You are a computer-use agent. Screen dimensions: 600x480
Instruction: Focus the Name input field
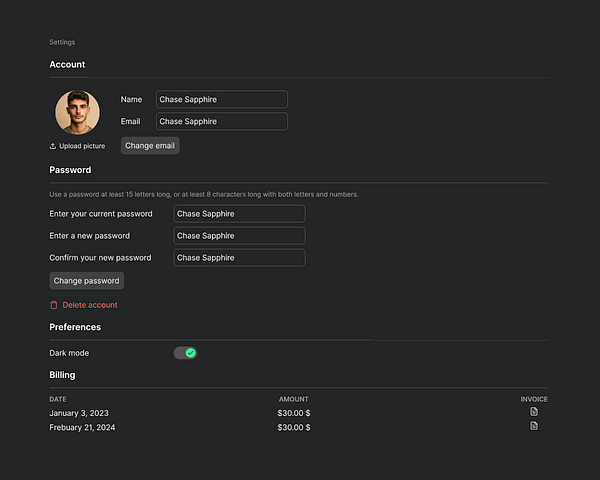click(221, 100)
